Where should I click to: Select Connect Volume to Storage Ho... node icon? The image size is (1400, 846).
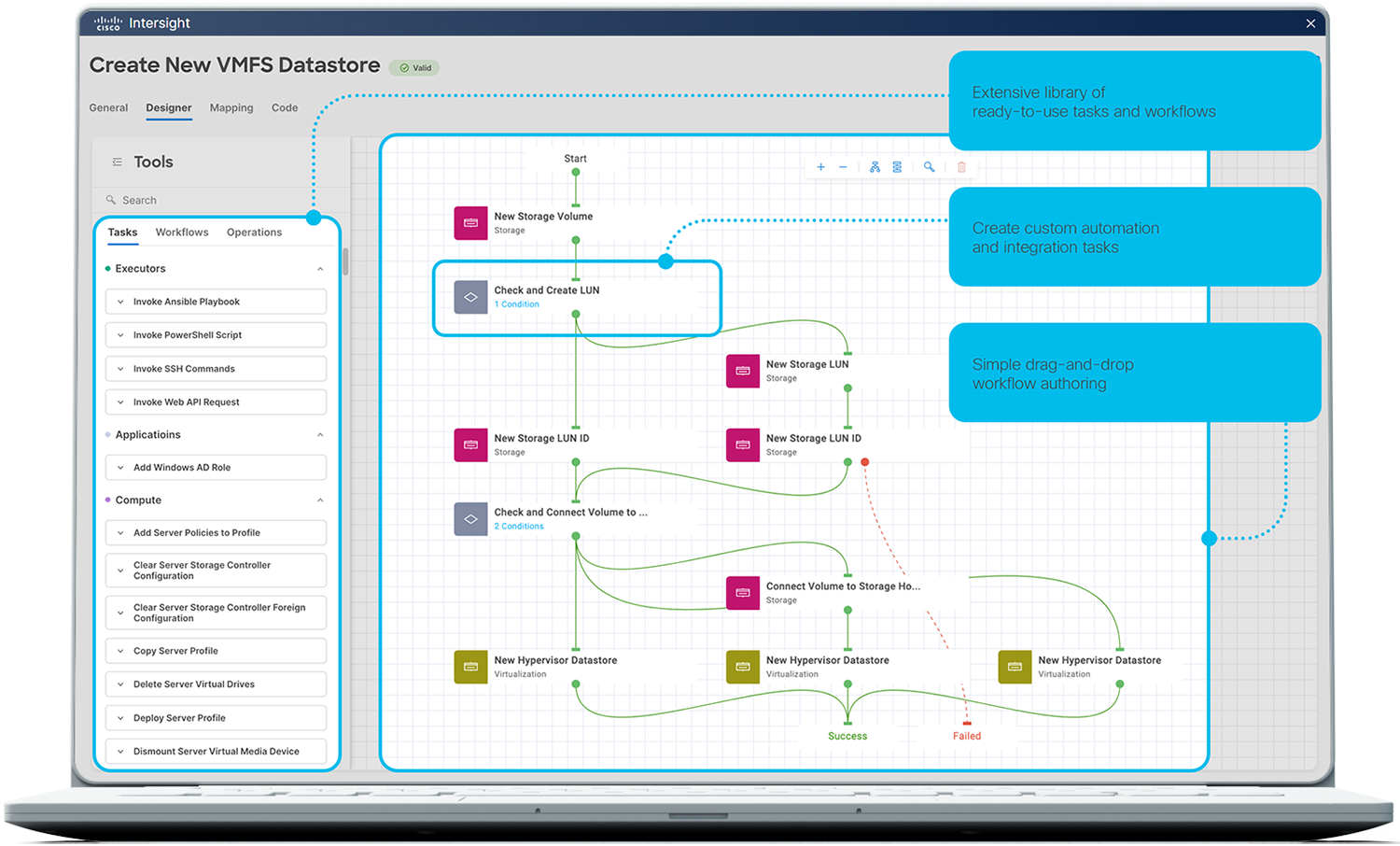[743, 593]
